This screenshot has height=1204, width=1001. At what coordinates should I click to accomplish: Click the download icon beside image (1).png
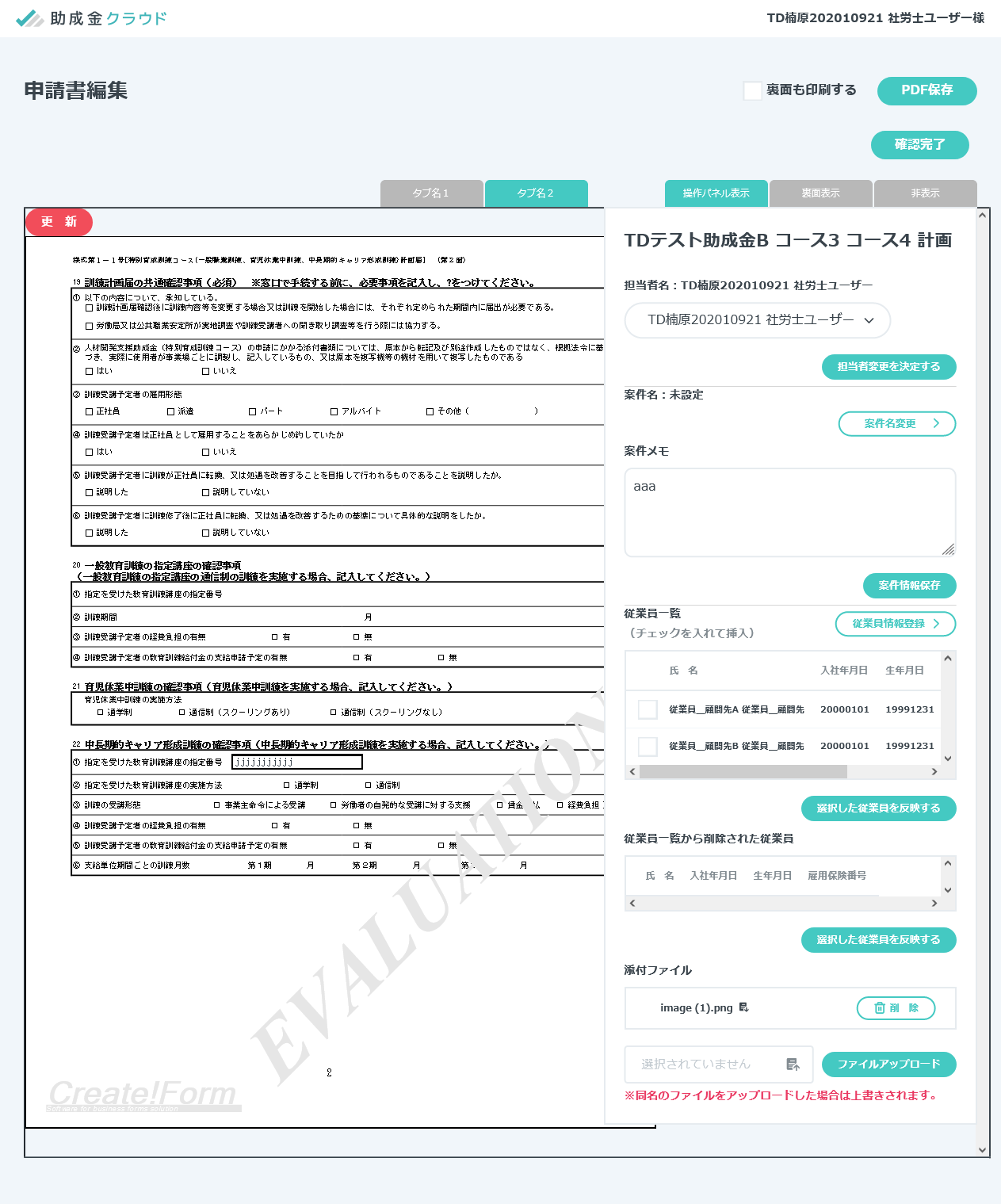[743, 1007]
